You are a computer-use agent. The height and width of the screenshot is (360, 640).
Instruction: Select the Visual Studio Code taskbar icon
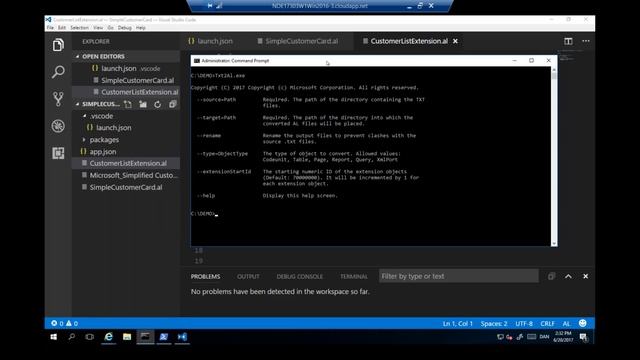click(x=182, y=337)
